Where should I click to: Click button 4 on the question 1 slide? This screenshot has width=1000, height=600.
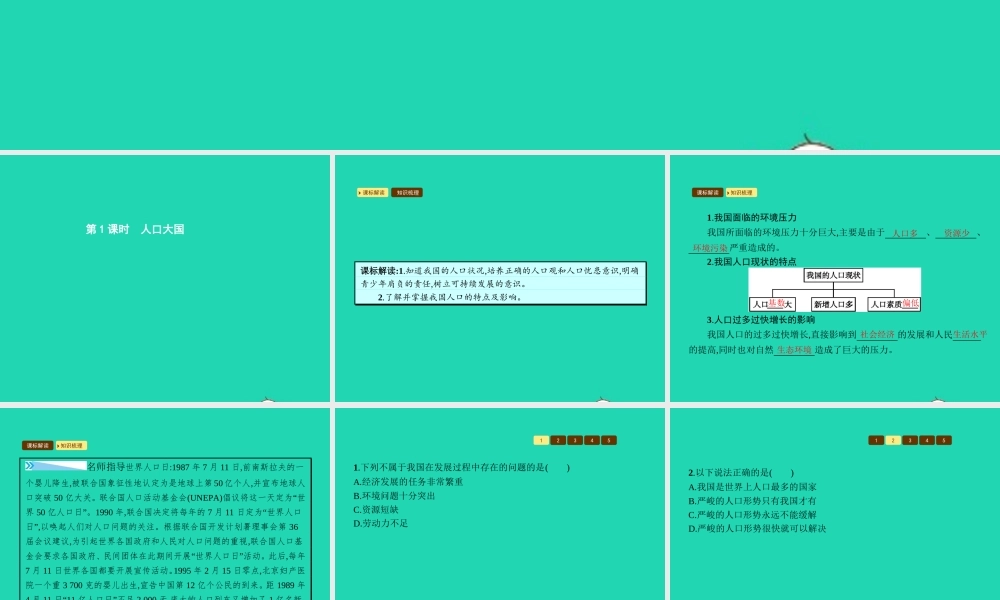(x=592, y=441)
